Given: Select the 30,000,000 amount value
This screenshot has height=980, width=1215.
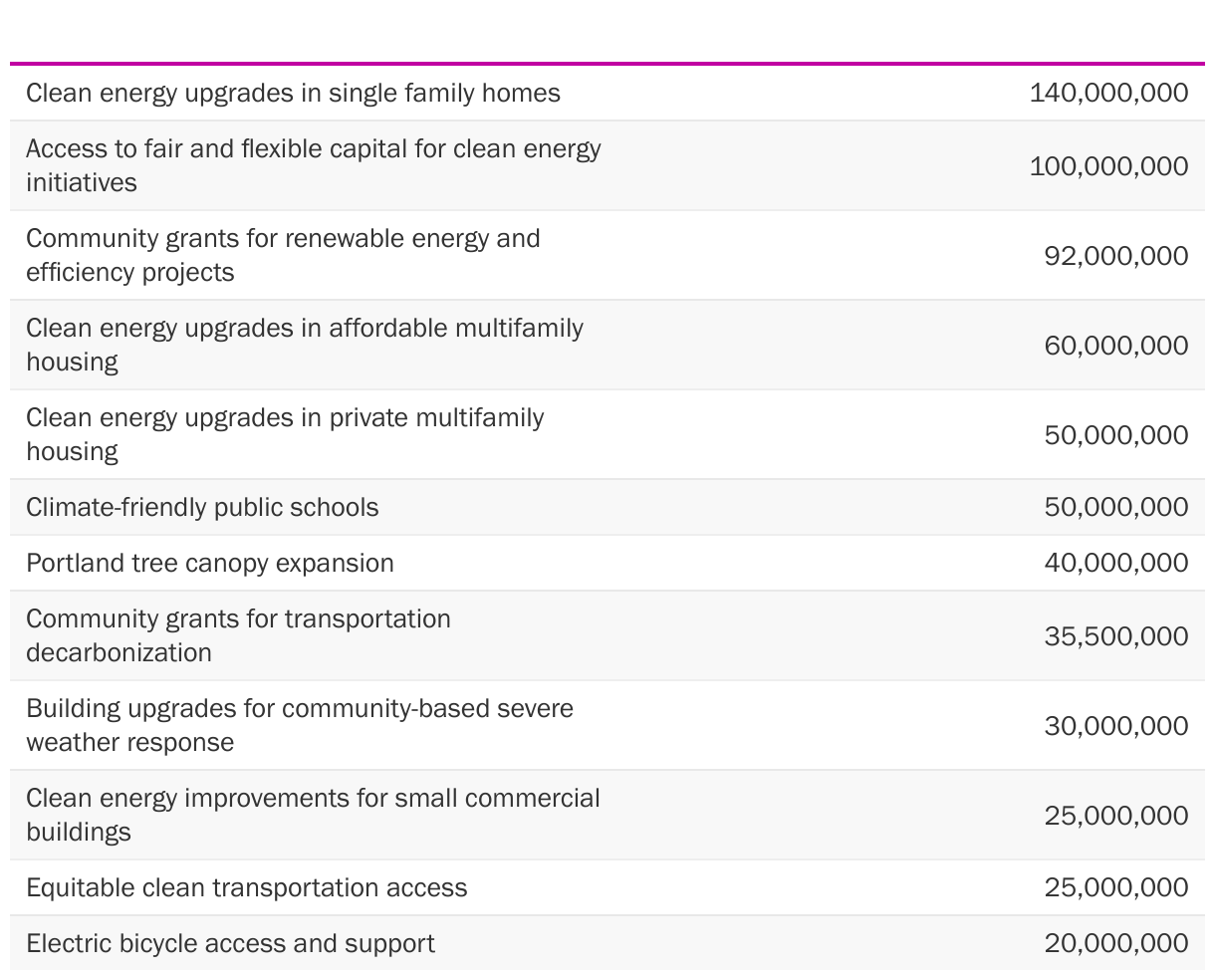Looking at the screenshot, I should [x=1115, y=726].
